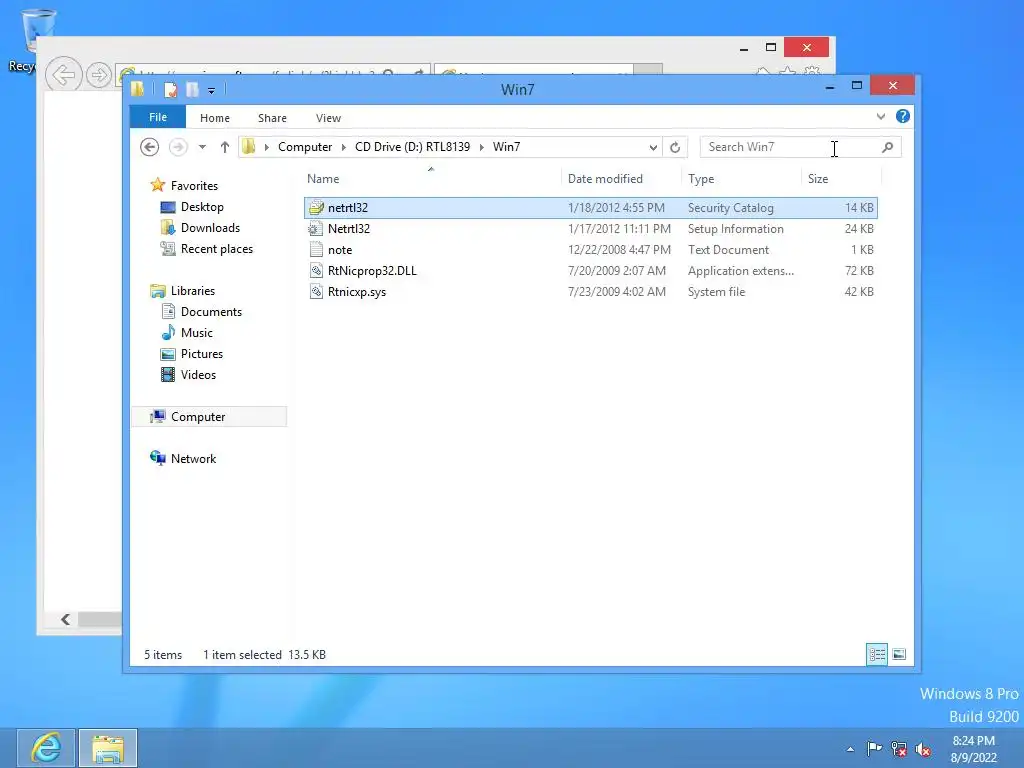Screen dimensions: 1024x768
Task: Click the search magnifier icon
Action: [888, 147]
